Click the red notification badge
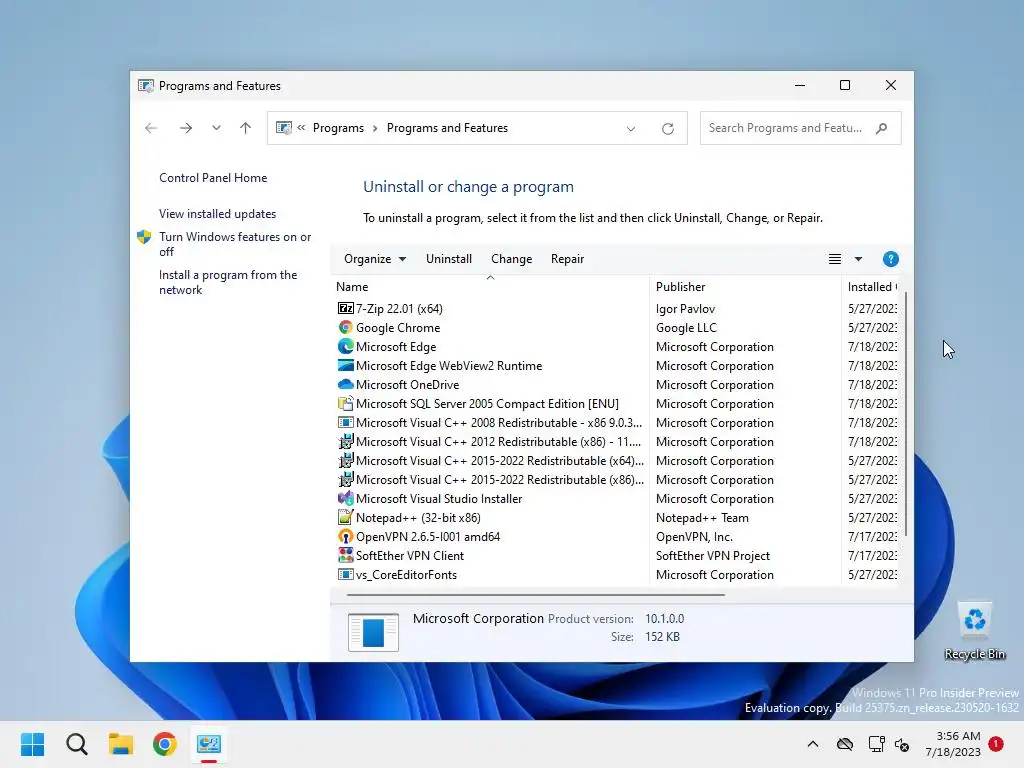Viewport: 1024px width, 768px height. pyautogui.click(x=996, y=743)
